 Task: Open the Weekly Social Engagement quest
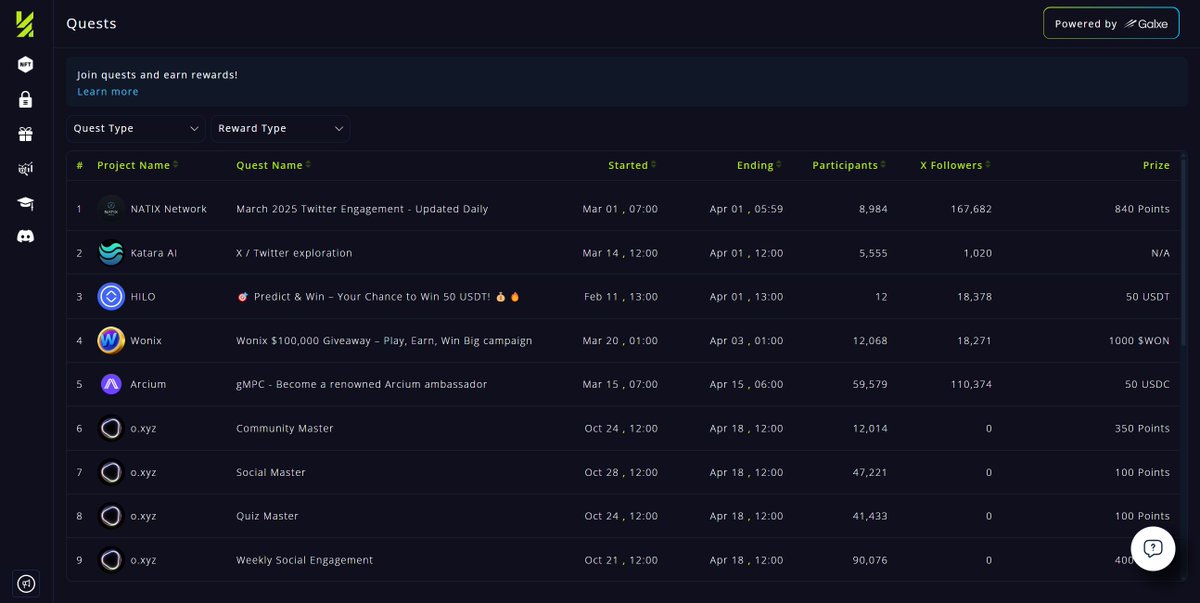[x=305, y=560]
